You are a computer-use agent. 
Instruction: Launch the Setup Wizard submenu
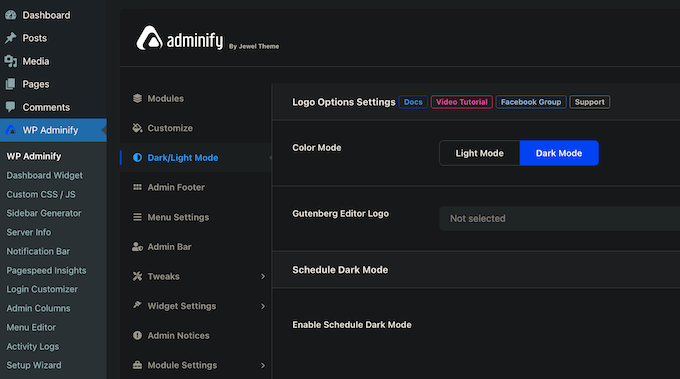click(34, 365)
